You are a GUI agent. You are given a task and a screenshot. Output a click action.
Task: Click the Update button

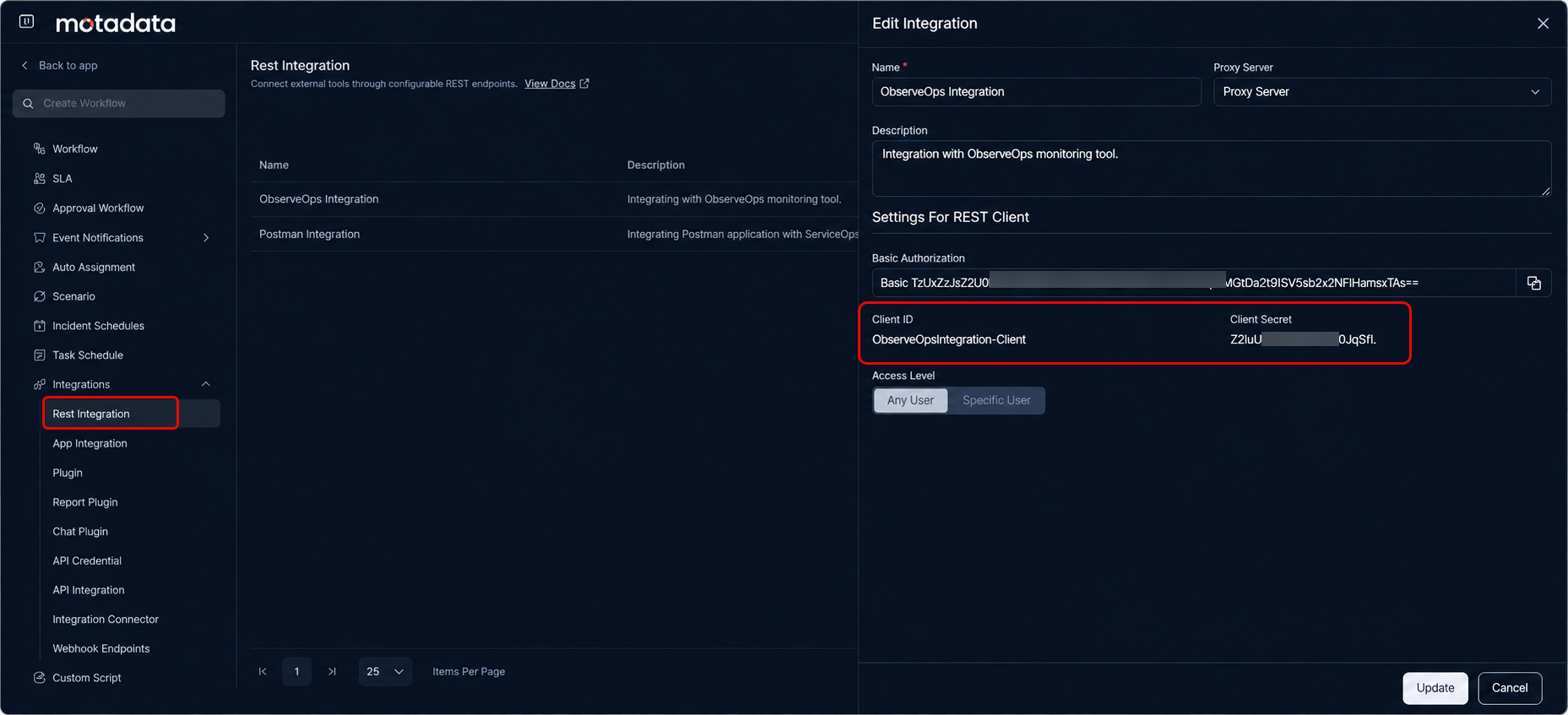tap(1435, 688)
